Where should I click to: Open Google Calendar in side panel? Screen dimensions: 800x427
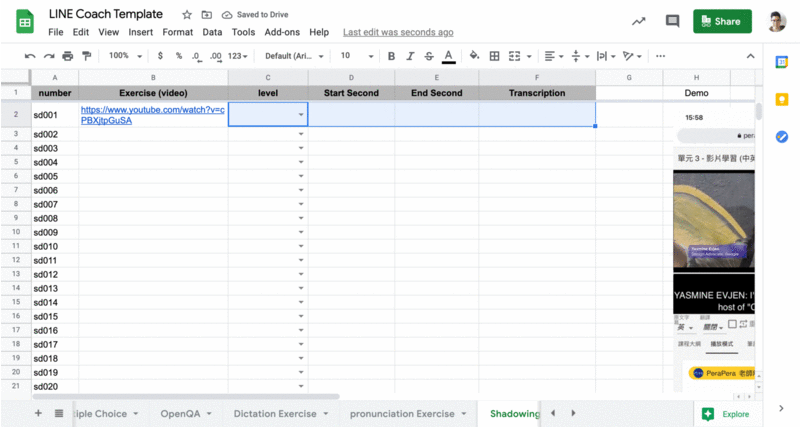click(782, 62)
